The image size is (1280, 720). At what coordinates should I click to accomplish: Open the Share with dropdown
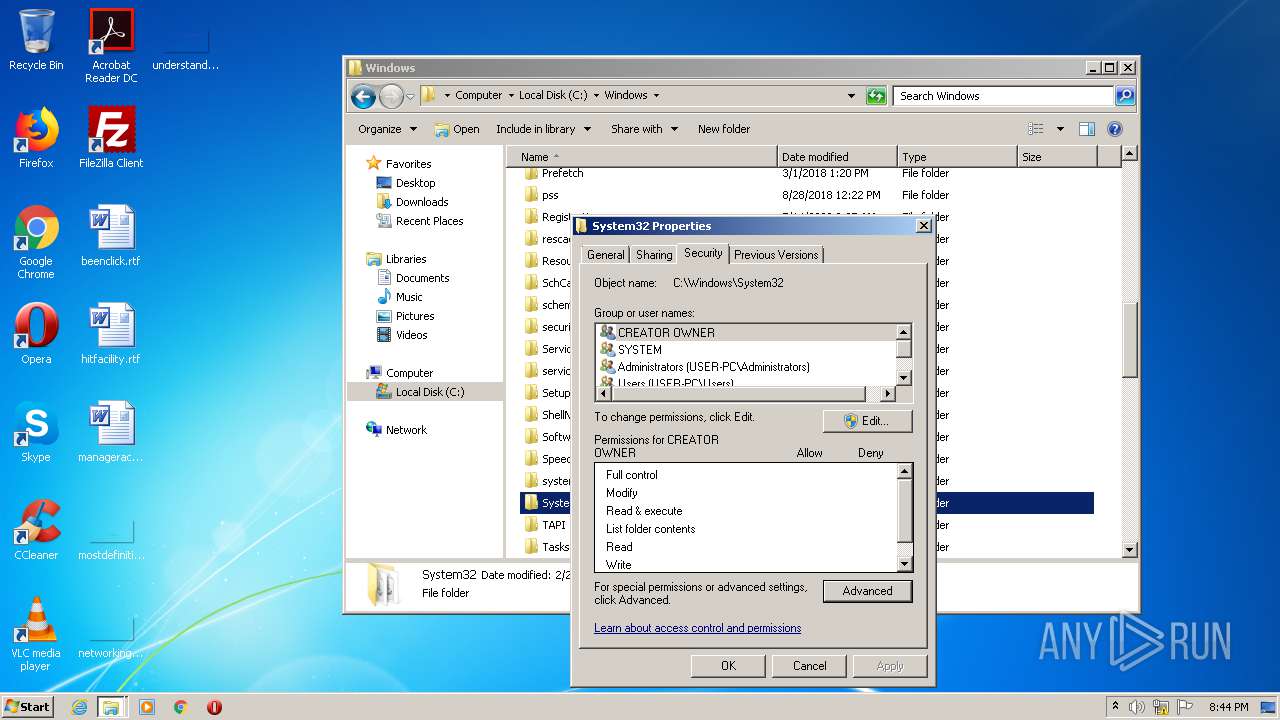click(x=644, y=129)
